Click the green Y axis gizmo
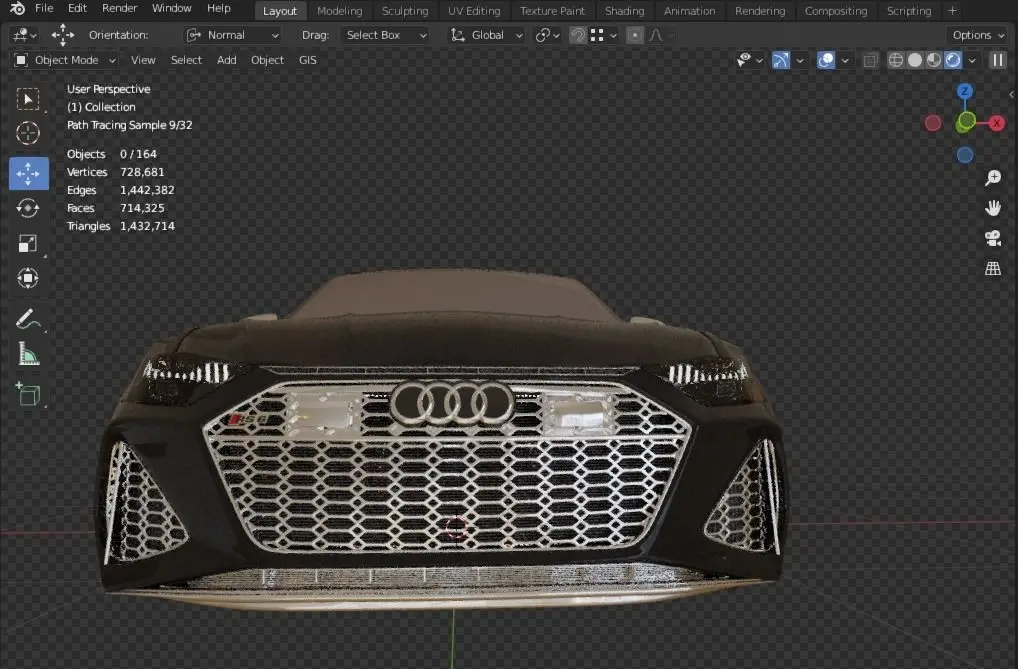 [966, 121]
